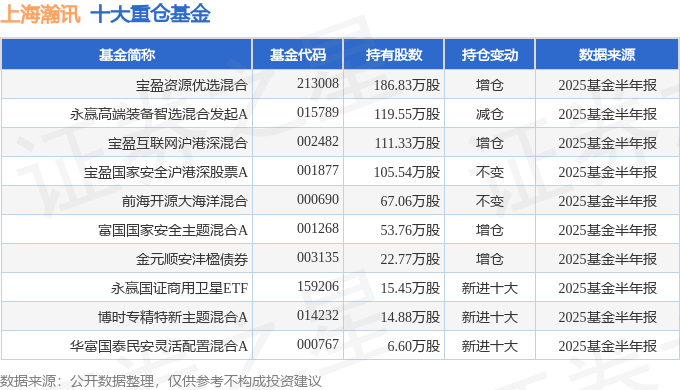Click the 上海瀚讯 title text
The image size is (680, 390).
[x=40, y=14]
